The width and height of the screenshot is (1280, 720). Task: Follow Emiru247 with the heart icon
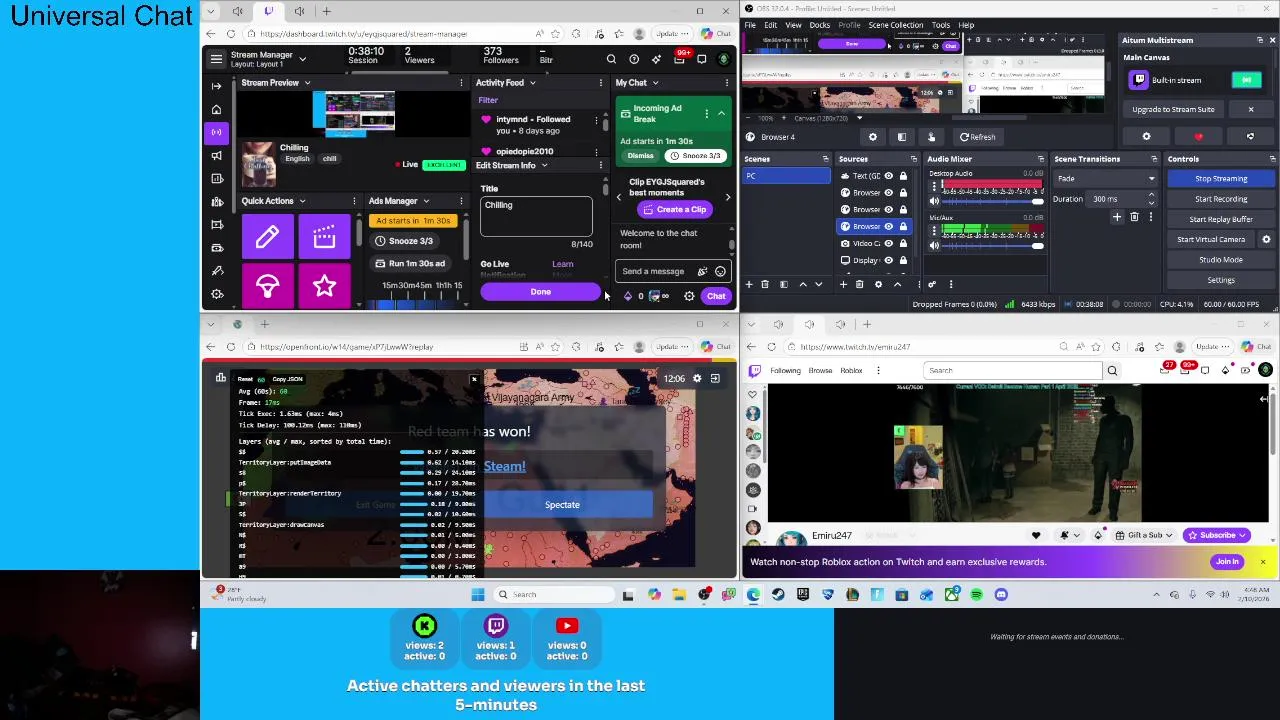[x=1036, y=536]
